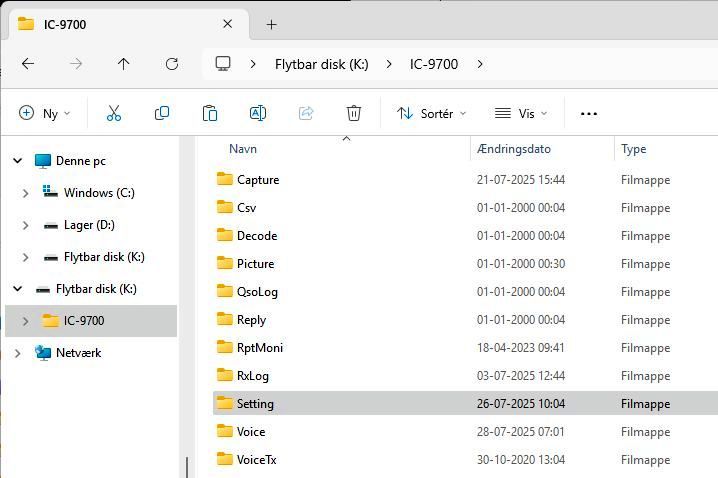Click the VoiceTx folder icon

(224, 459)
